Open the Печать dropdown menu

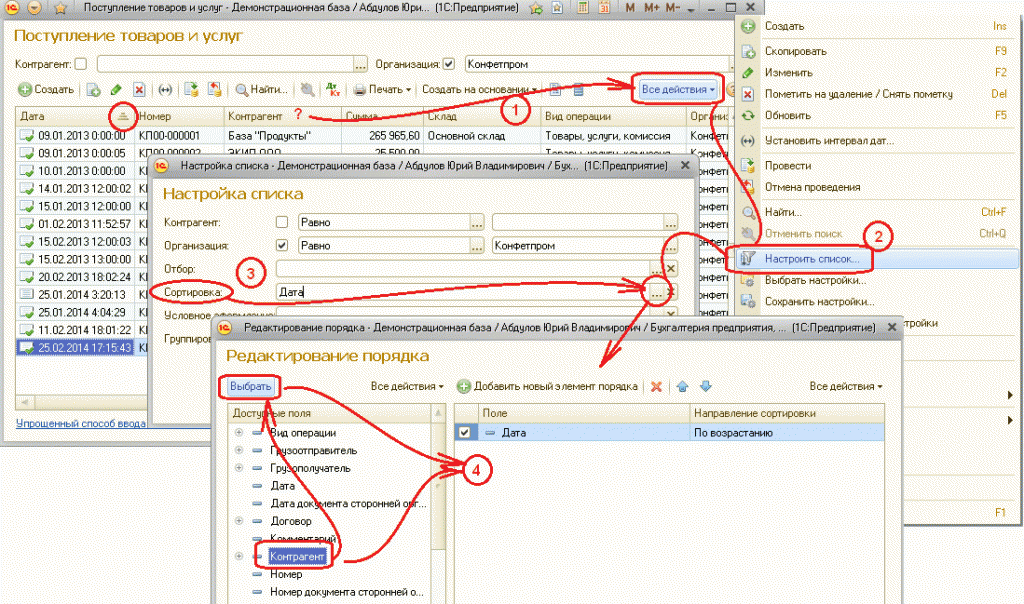[x=382, y=90]
